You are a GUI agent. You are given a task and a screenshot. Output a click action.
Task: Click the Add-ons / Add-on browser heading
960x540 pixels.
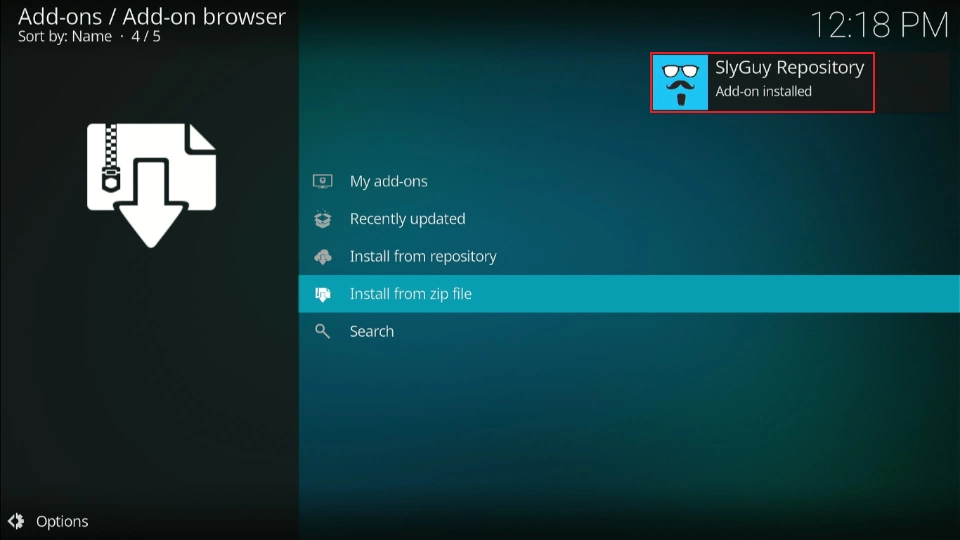[x=151, y=16]
